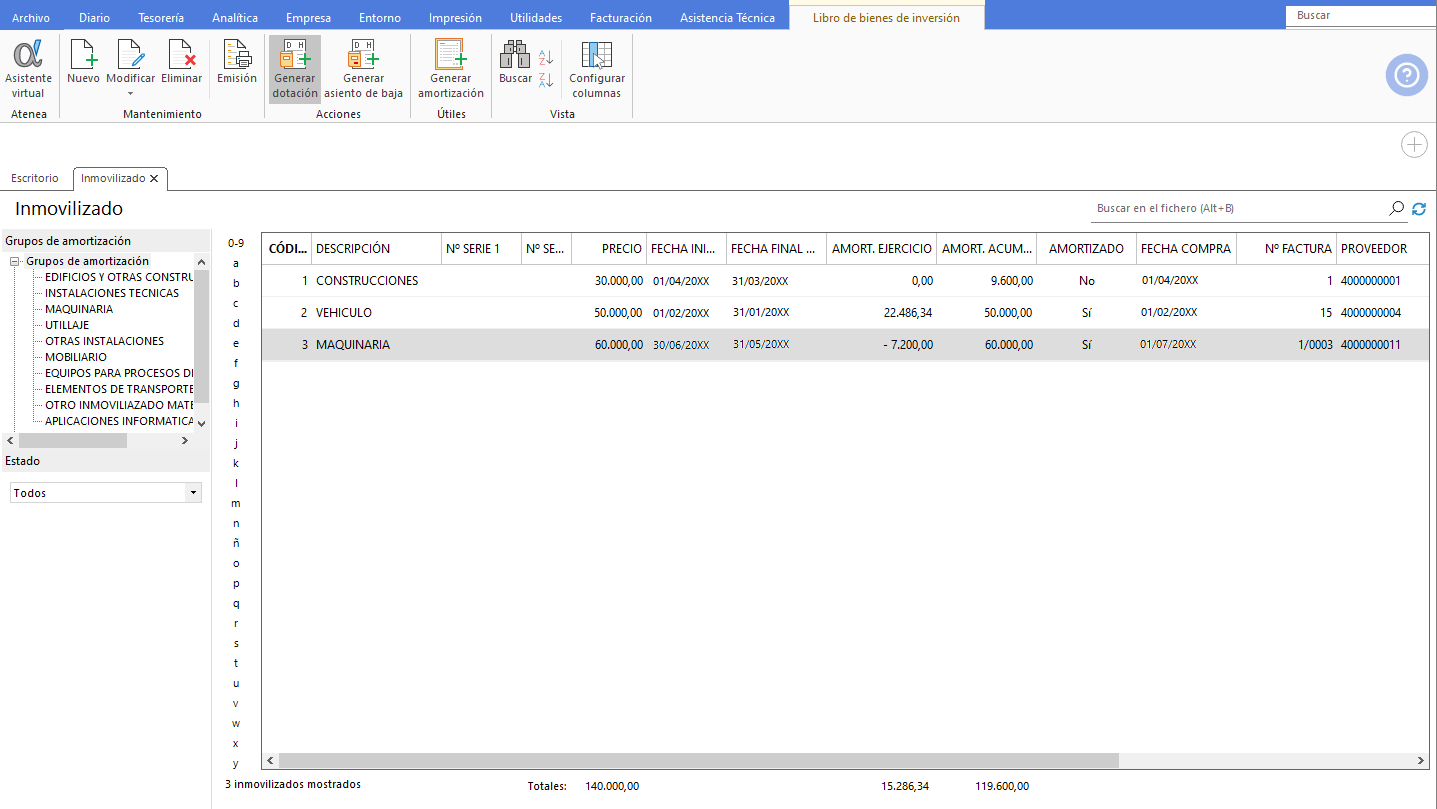Open the Analítica menu
The height and width of the screenshot is (809, 1437).
[235, 18]
